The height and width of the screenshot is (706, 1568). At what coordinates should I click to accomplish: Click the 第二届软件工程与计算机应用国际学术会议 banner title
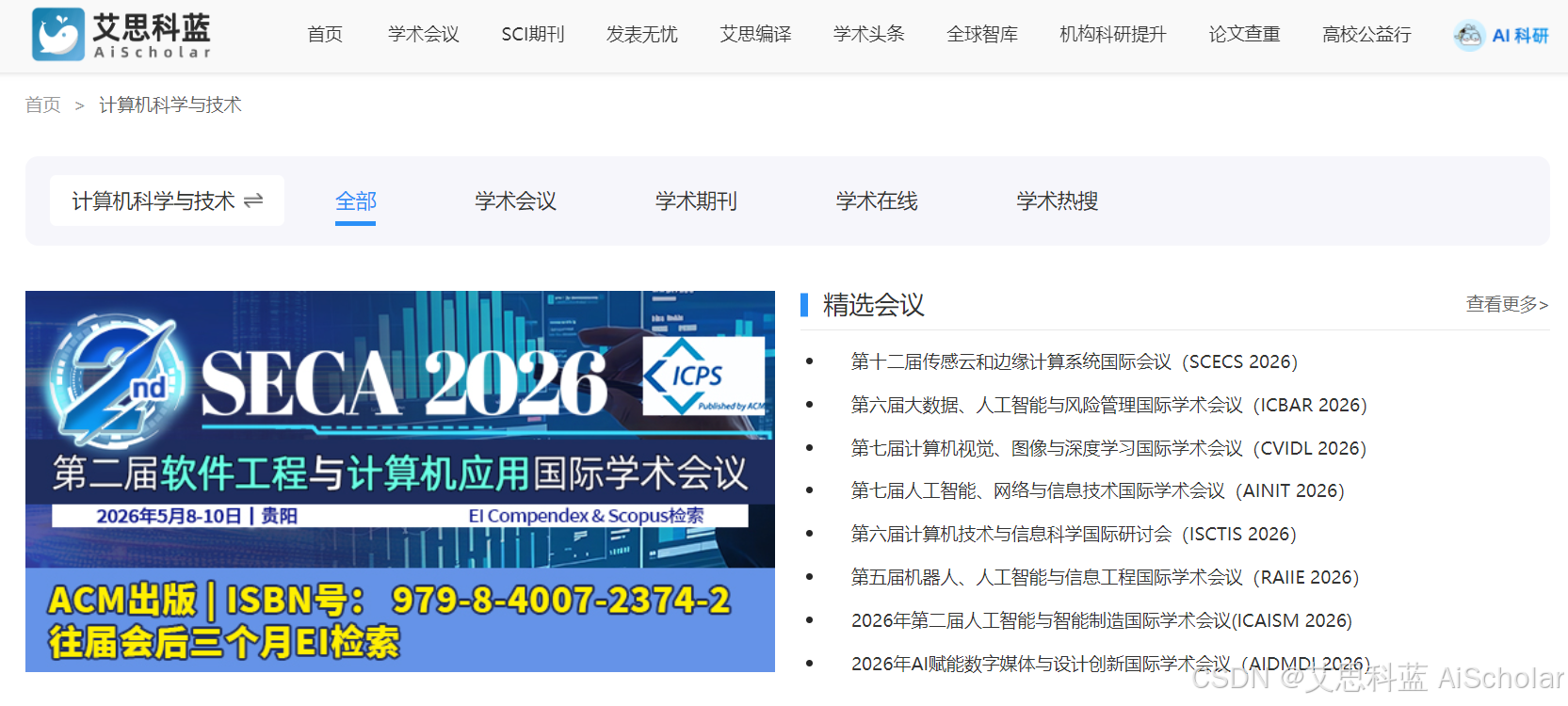[400, 473]
